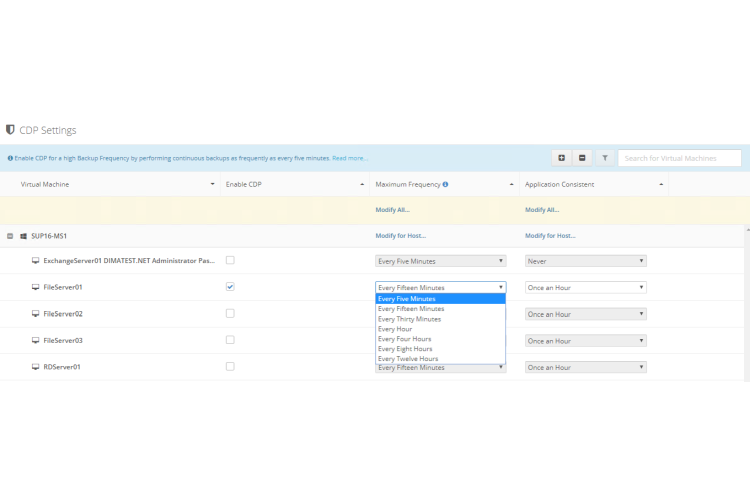Click the Windows host icon beside SUP16-MS1

(23, 236)
